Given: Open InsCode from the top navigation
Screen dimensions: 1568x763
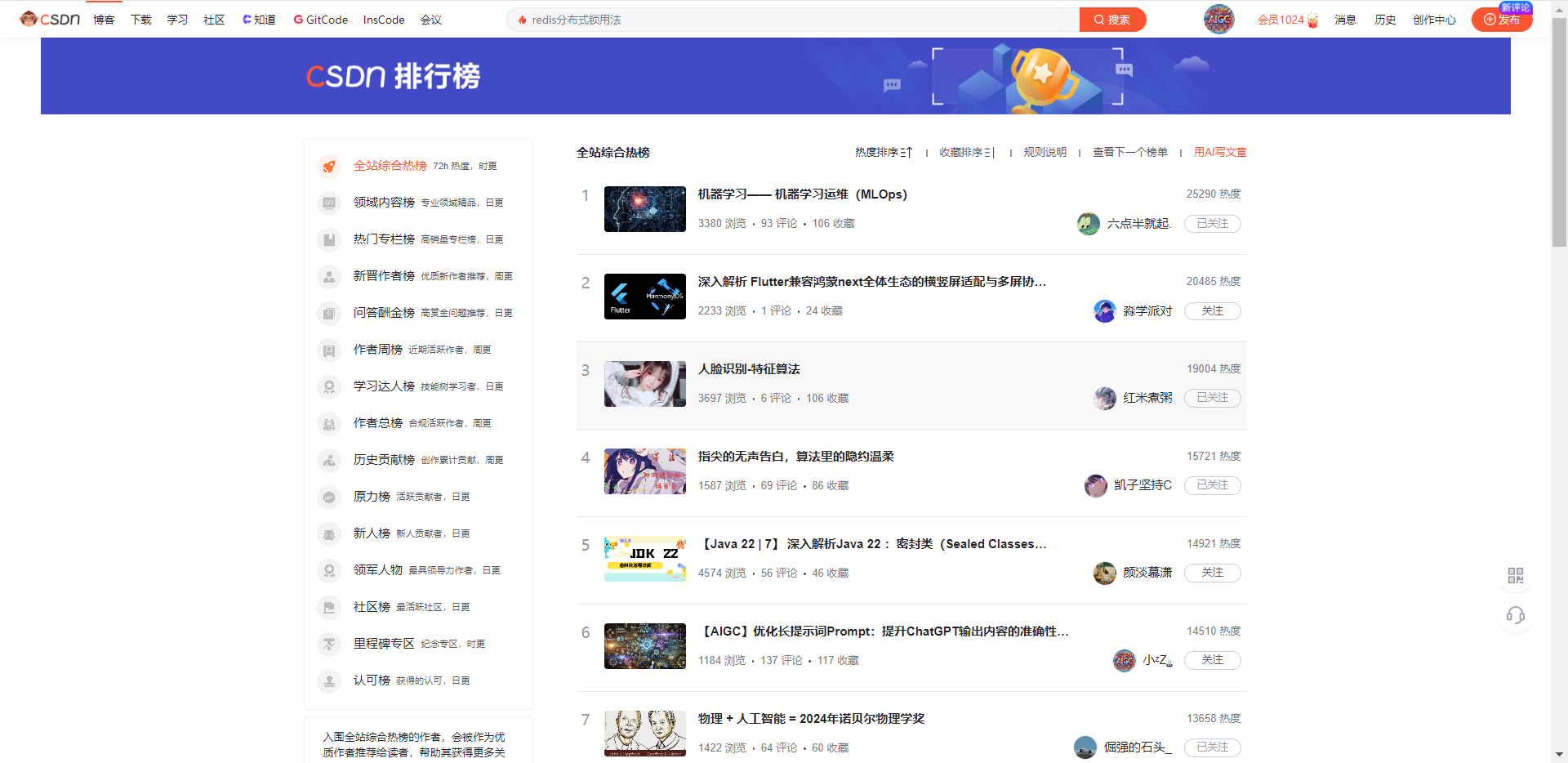Looking at the screenshot, I should pyautogui.click(x=384, y=20).
